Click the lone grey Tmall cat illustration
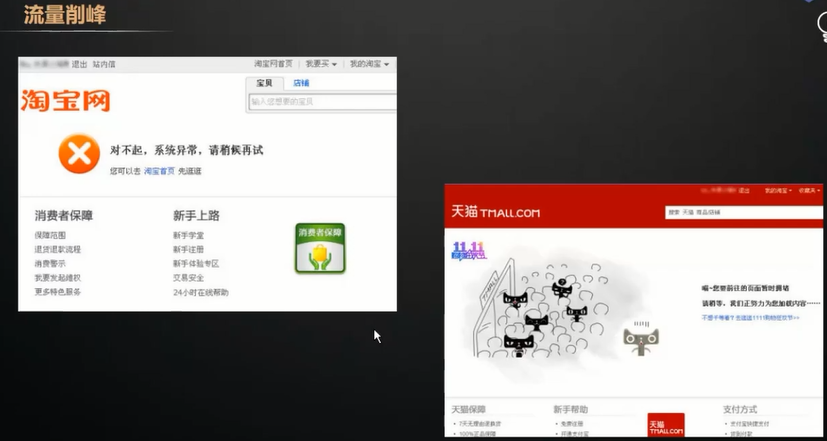The image size is (827, 441). (641, 340)
